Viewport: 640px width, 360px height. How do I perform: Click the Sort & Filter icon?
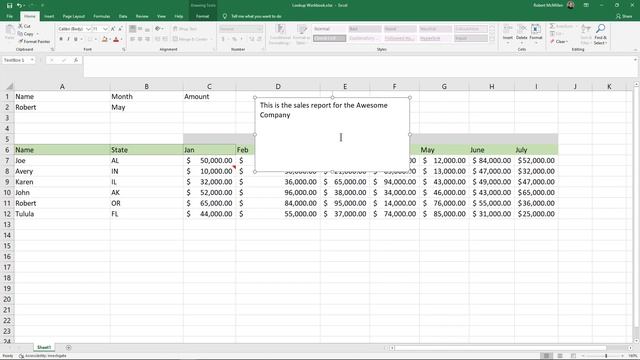(586, 29)
